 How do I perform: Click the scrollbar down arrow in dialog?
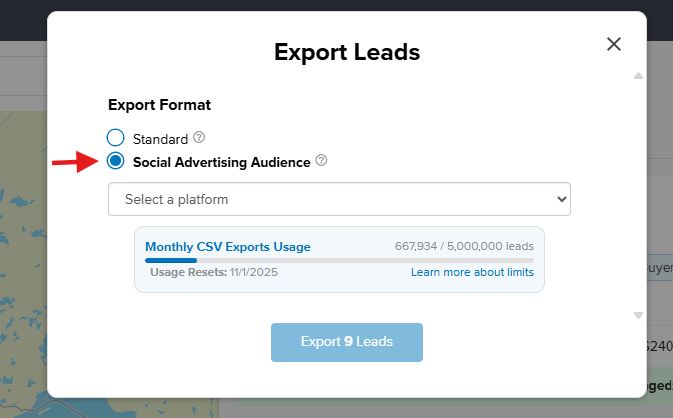point(638,315)
